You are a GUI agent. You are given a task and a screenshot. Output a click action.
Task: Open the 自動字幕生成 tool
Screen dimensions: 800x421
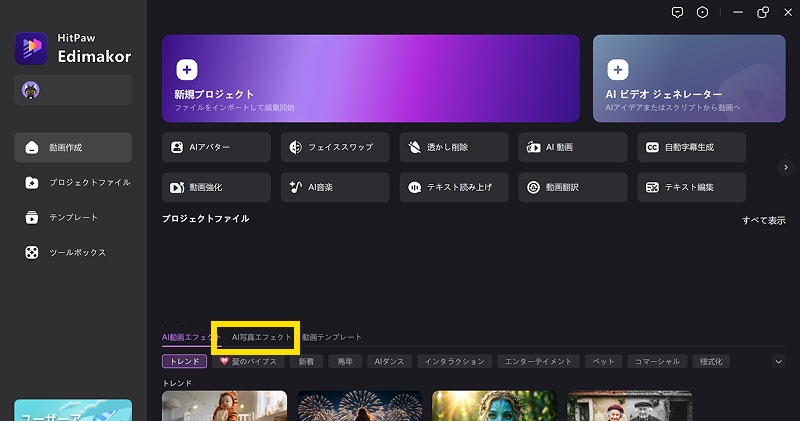point(692,147)
